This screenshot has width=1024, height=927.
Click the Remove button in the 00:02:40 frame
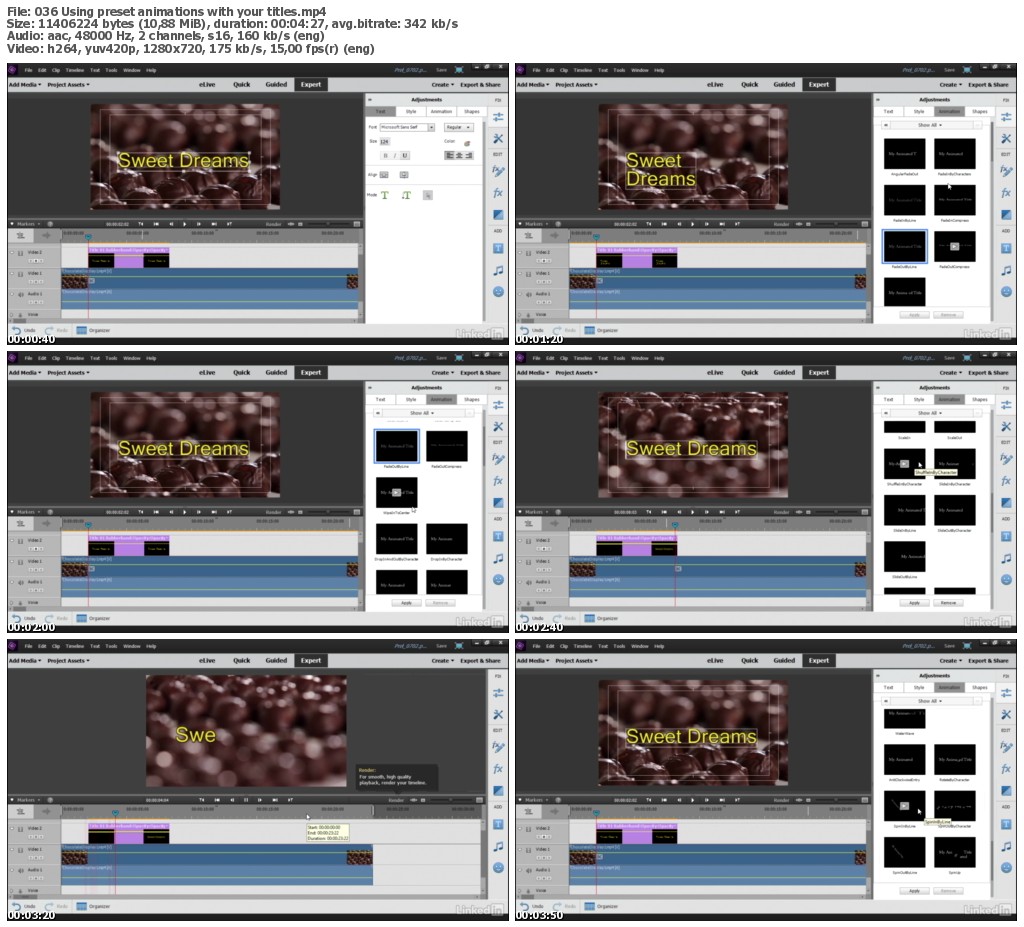(948, 603)
